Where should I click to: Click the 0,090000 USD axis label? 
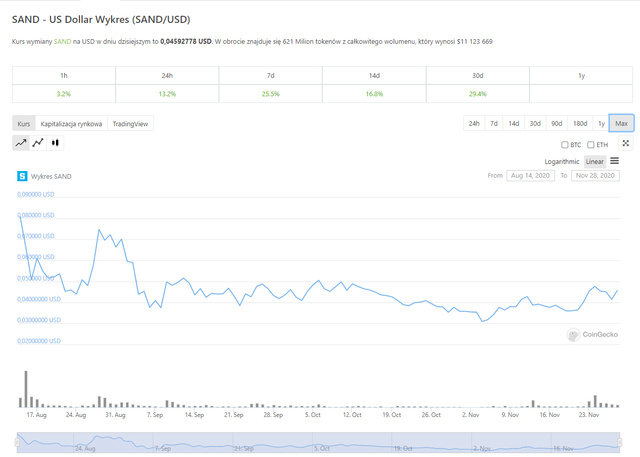point(36,194)
